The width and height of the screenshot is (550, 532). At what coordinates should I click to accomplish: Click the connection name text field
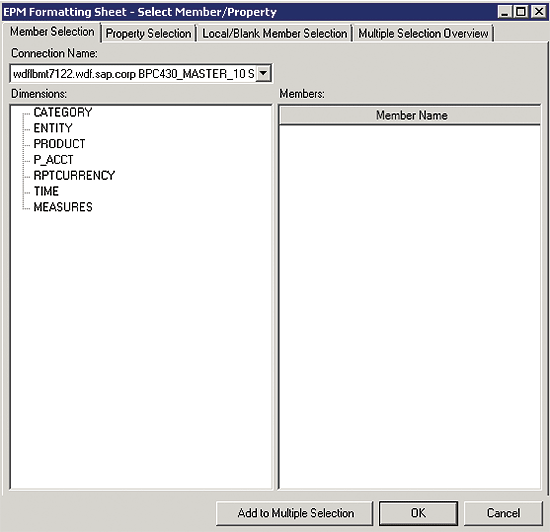point(134,74)
